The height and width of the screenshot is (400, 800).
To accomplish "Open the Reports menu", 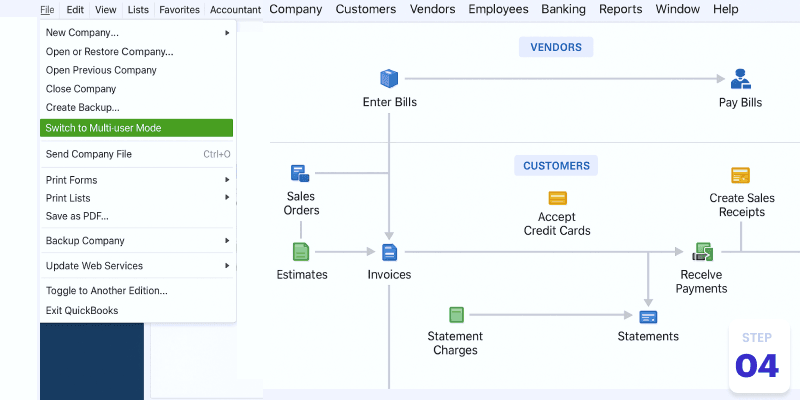I will pyautogui.click(x=620, y=9).
